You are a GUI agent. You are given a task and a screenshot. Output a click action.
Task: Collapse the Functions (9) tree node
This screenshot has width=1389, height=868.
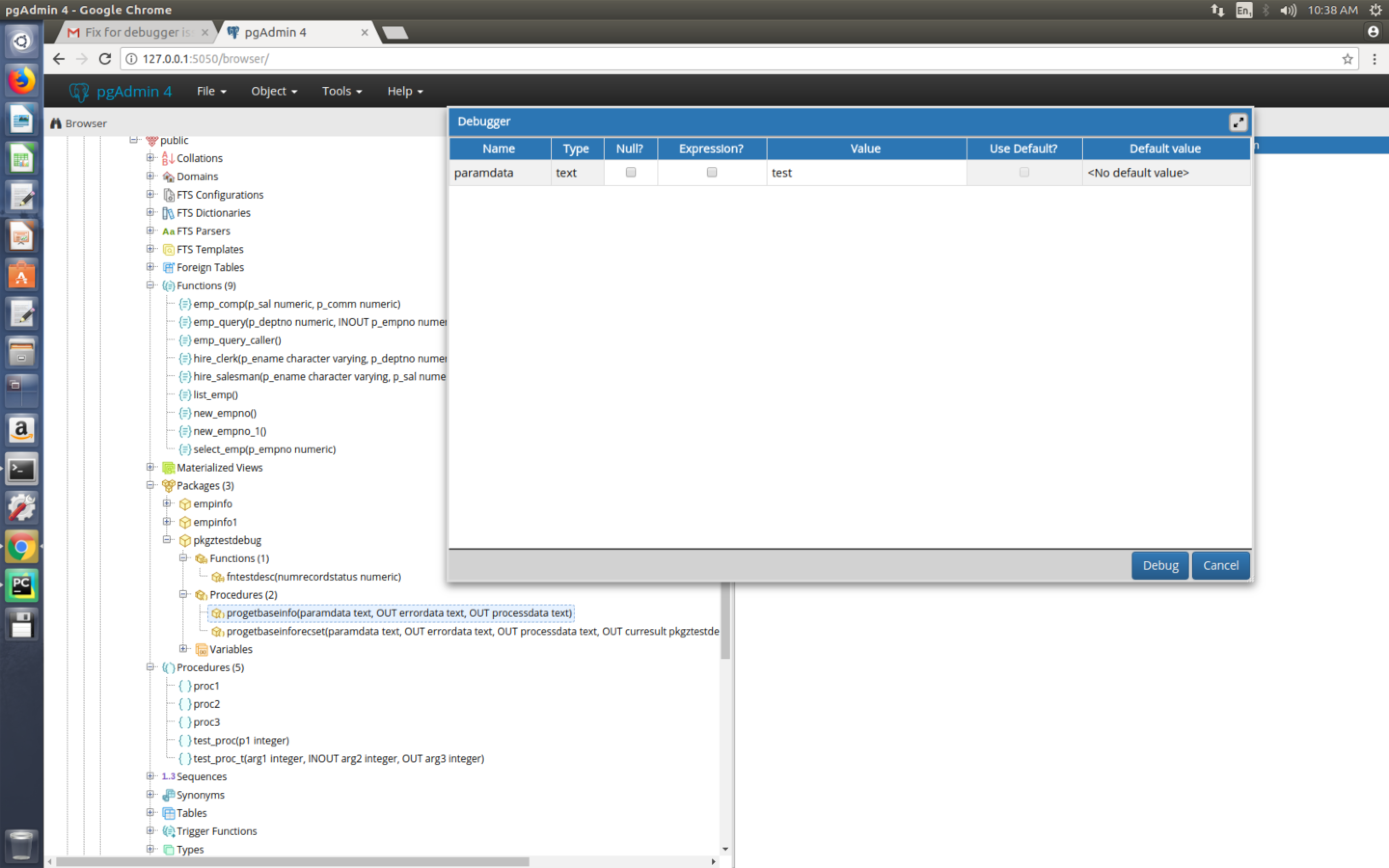(x=150, y=285)
